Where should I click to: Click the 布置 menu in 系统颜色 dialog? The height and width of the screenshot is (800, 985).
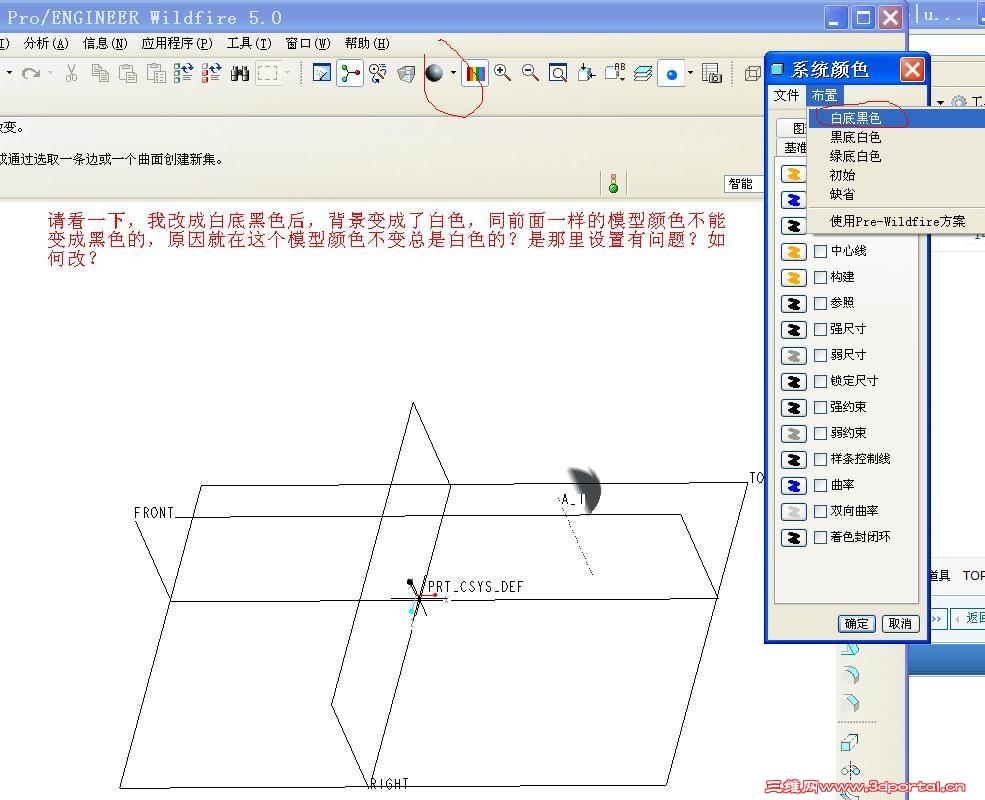point(824,95)
